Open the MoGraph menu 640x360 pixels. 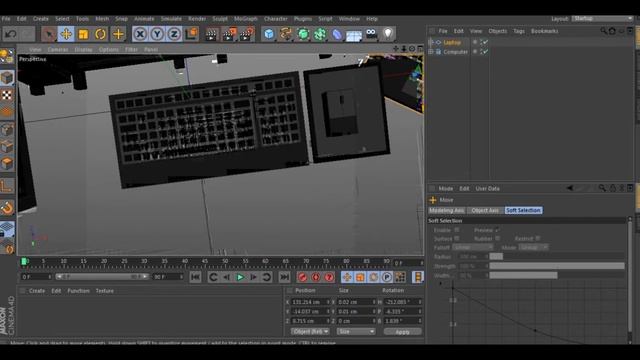(x=246, y=19)
